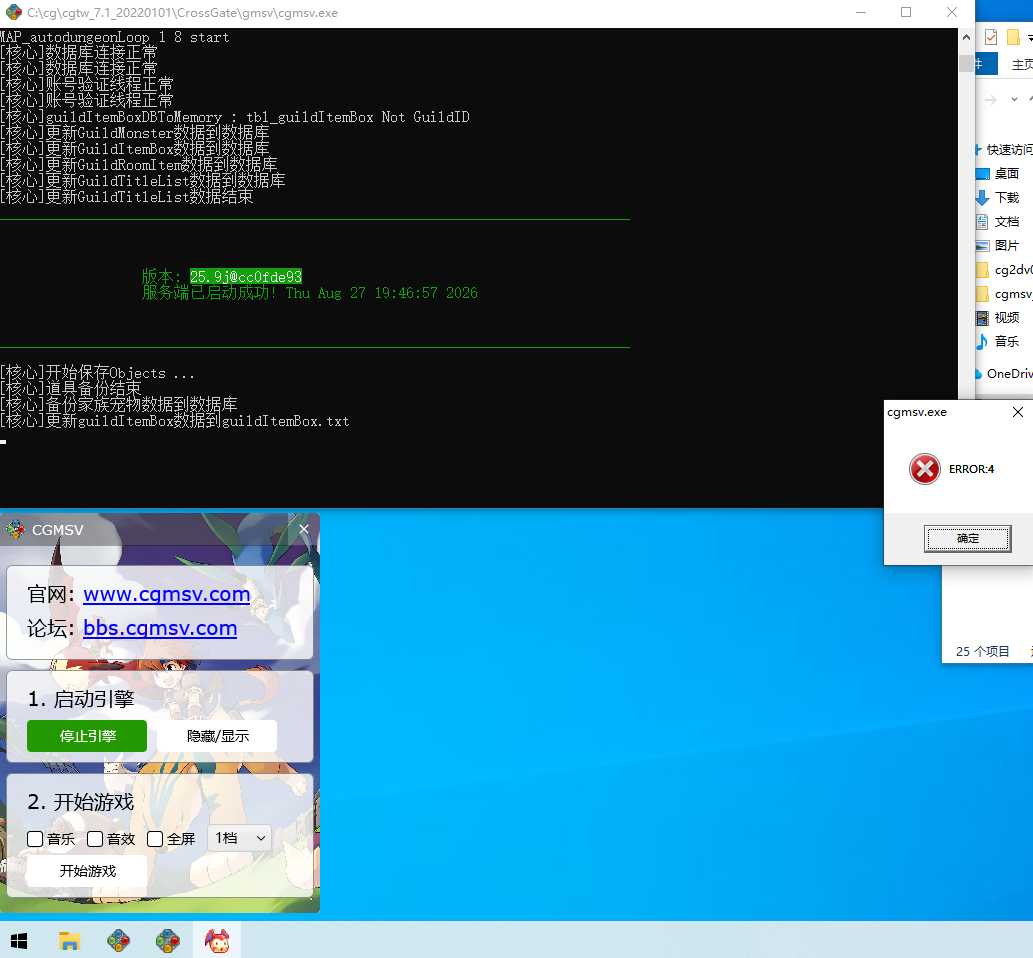
Task: Open the Windows Start menu
Action: [x=19, y=941]
